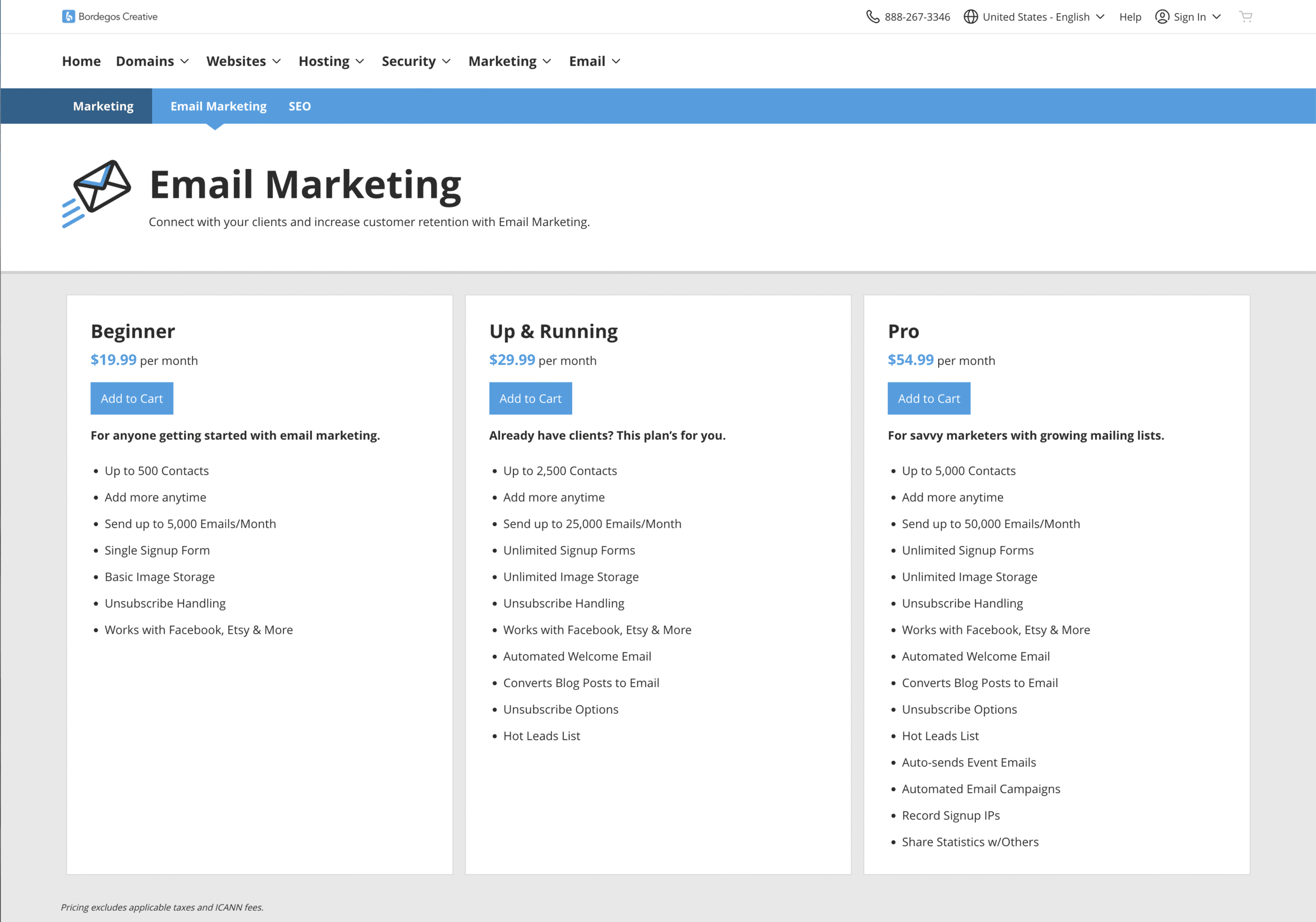This screenshot has height=922, width=1316.
Task: Add the Up & Running plan to cart
Action: [x=530, y=398]
